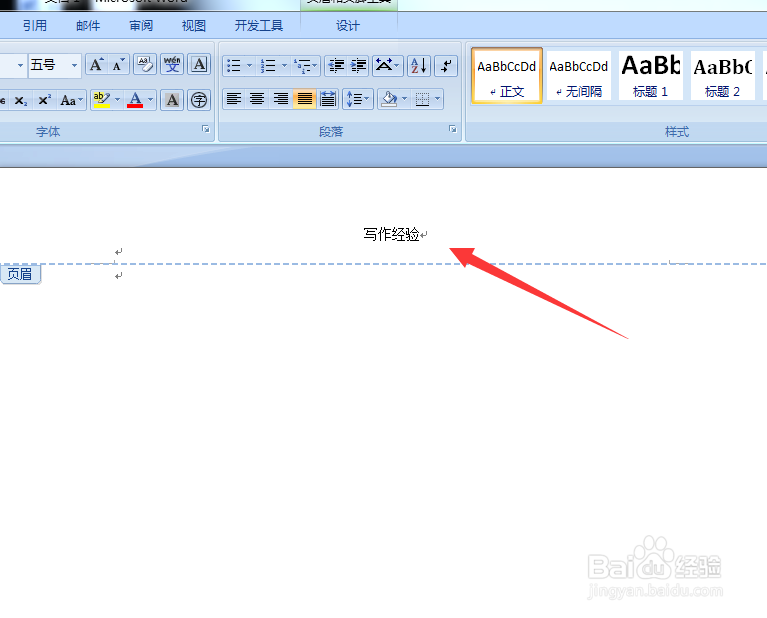Select Distributed alignment
This screenshot has width=767, height=618.
pos(328,99)
